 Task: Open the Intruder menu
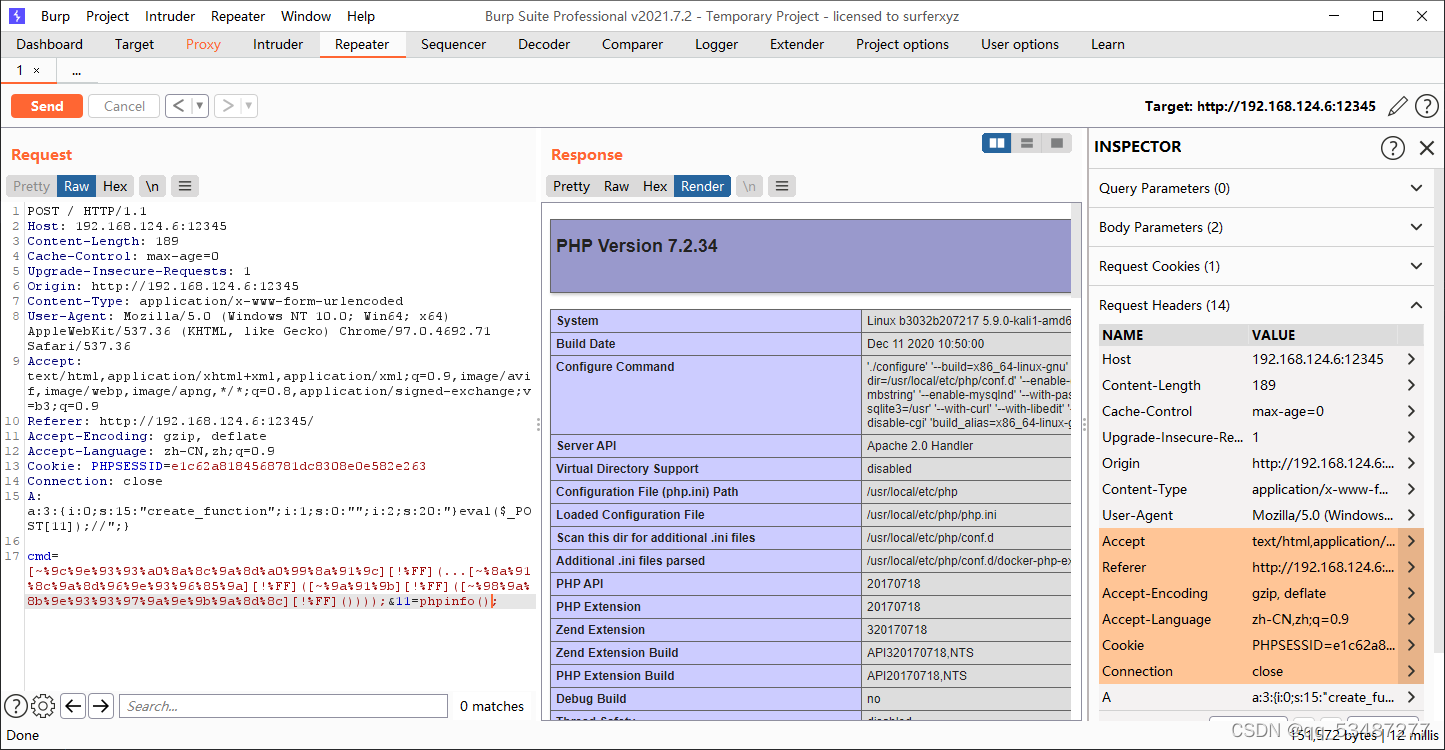[170, 16]
